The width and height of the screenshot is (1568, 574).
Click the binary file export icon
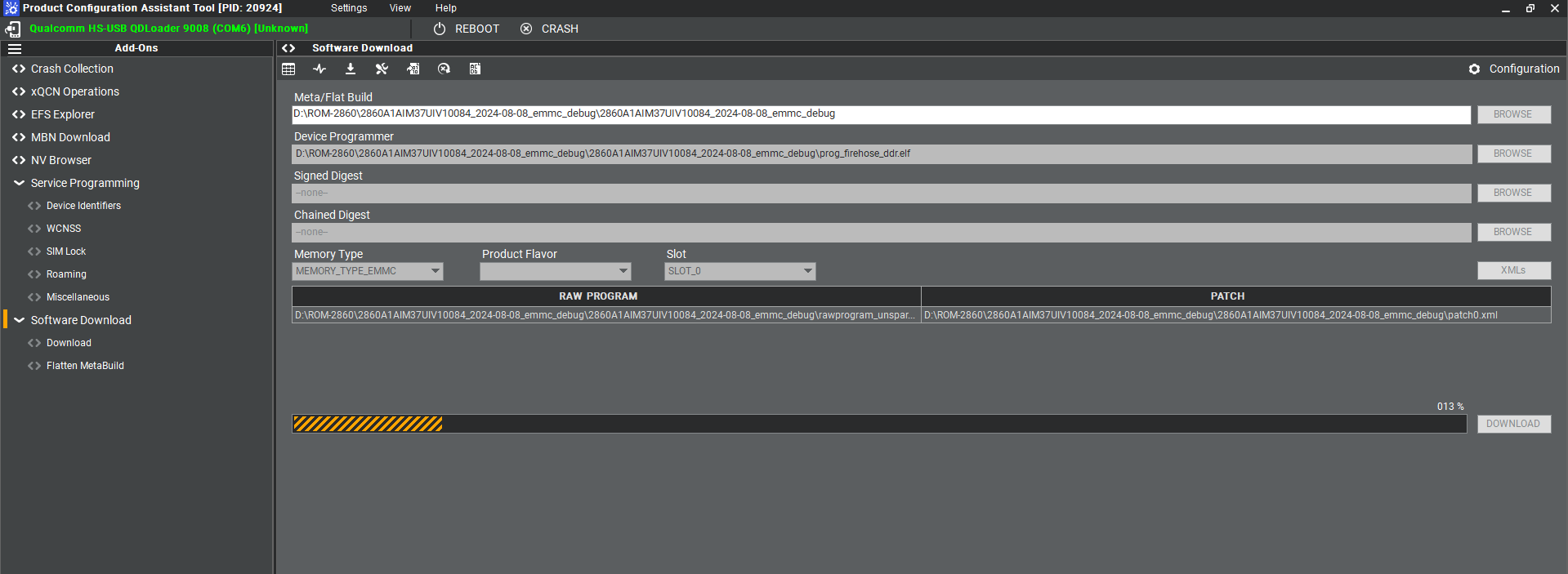(x=413, y=69)
